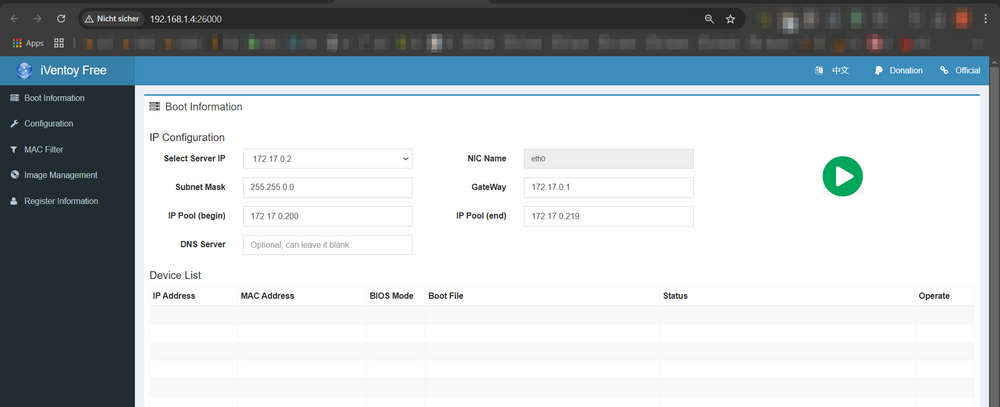Screen dimensions: 1000x407
Task: Click the Configuration wrench icon
Action: [14, 124]
